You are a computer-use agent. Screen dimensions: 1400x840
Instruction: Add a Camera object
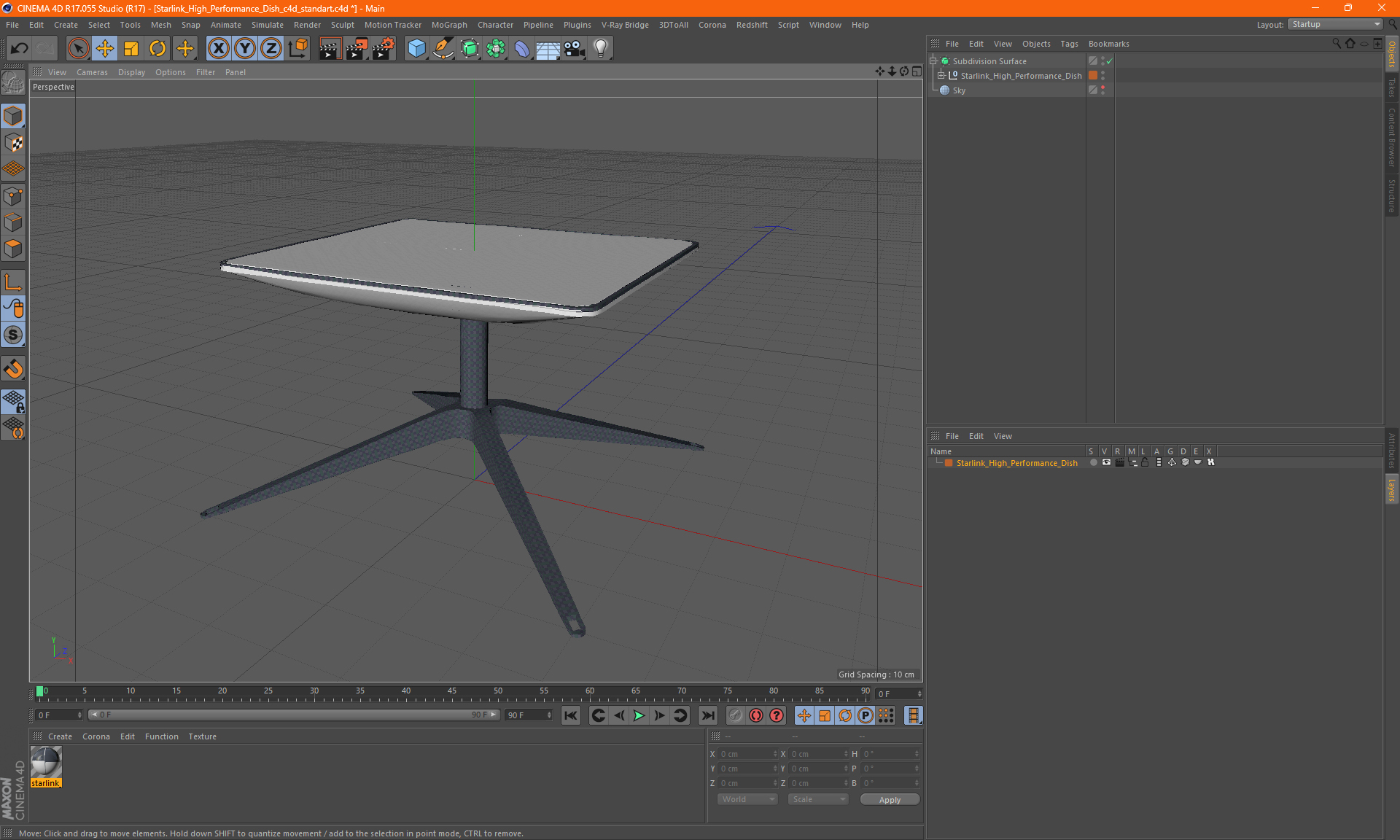[575, 48]
